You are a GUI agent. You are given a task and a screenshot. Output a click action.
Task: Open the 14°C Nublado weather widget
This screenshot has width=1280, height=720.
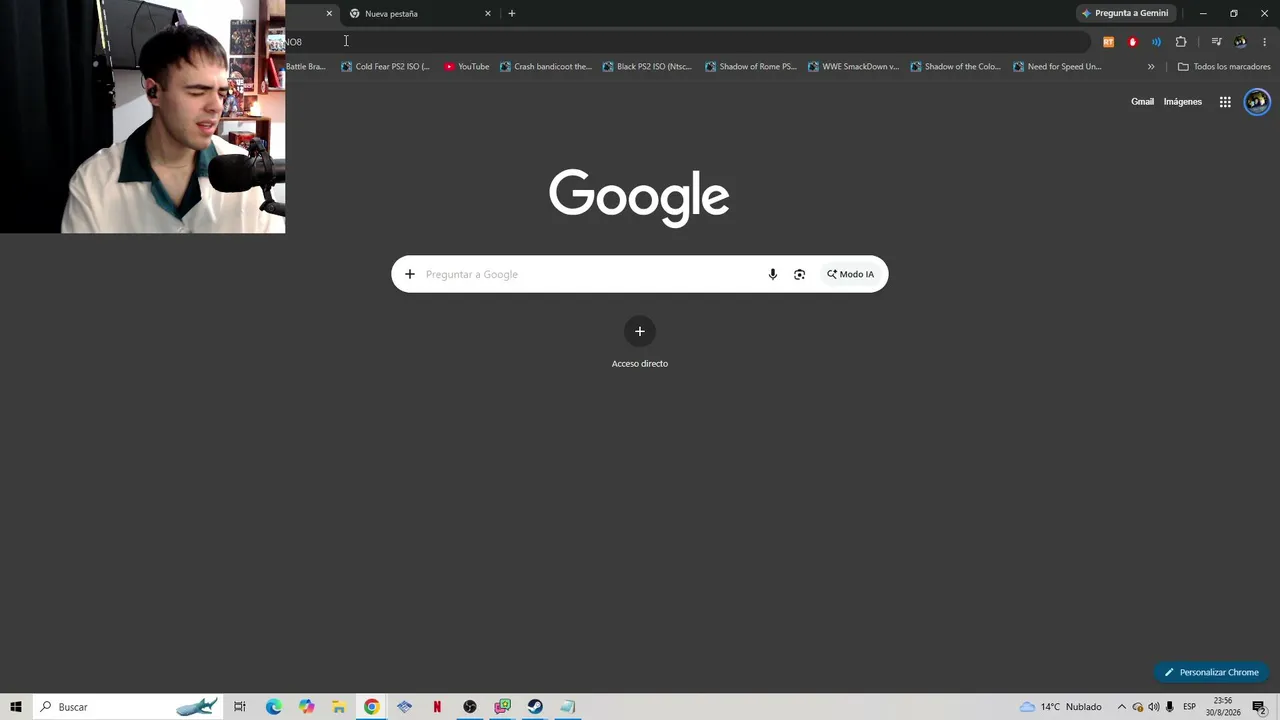(1060, 707)
